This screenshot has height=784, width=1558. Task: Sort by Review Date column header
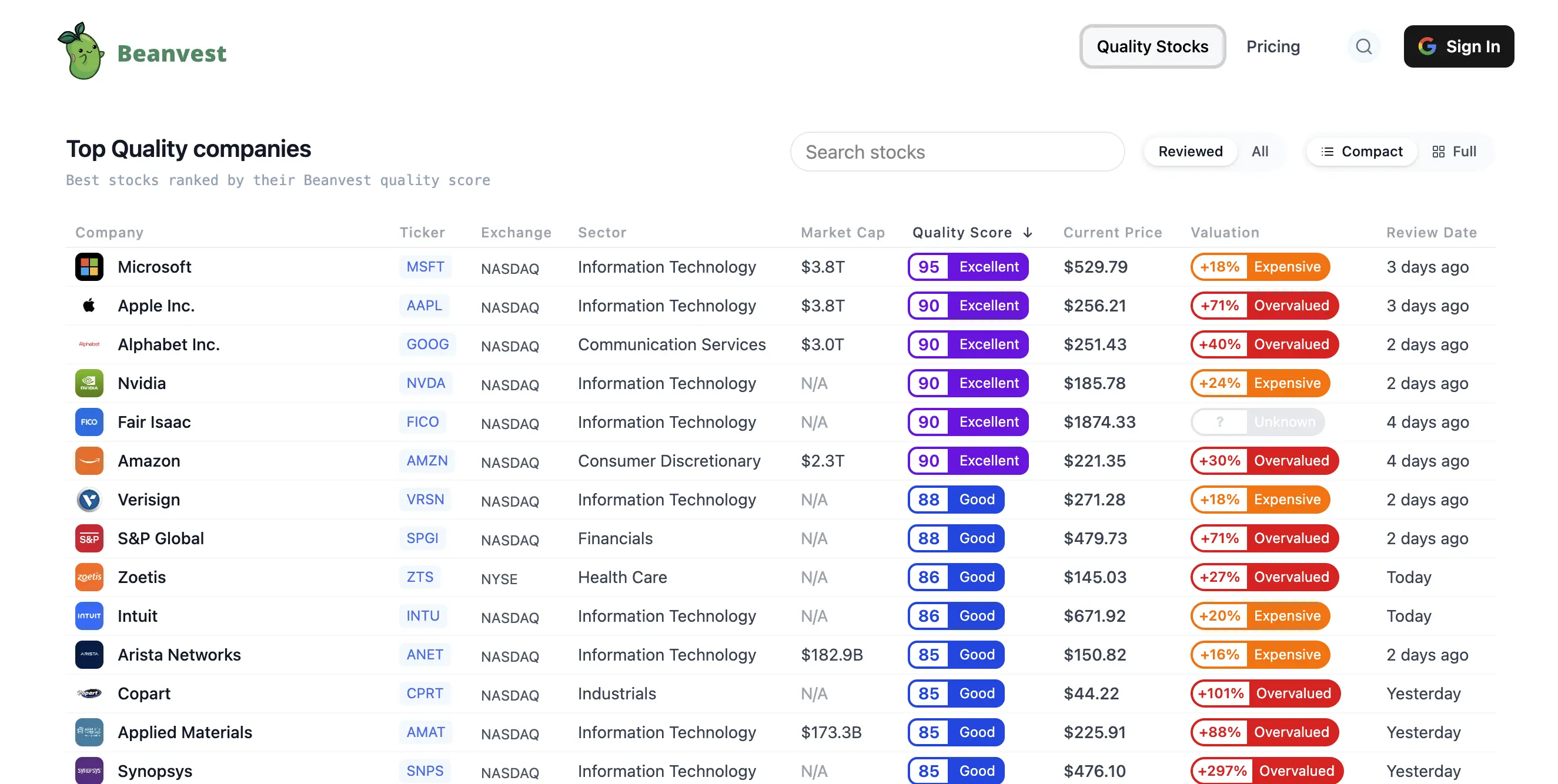coord(1431,233)
